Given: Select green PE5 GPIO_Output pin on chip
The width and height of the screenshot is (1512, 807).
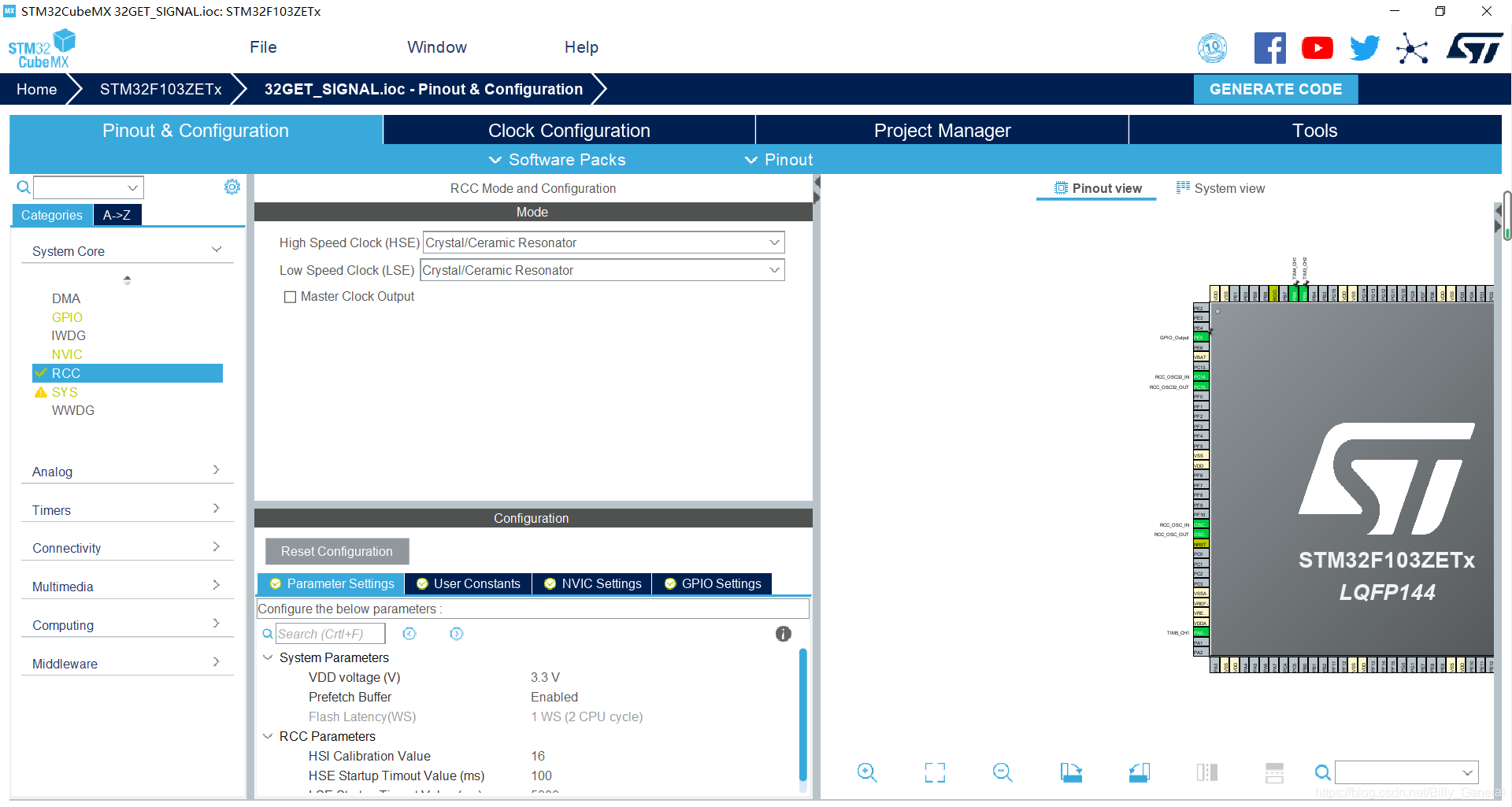Looking at the screenshot, I should (1200, 338).
